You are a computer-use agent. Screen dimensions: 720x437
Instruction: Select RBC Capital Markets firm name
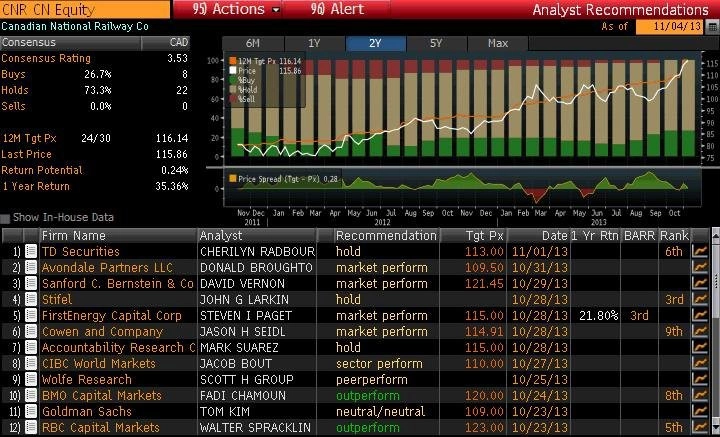click(x=101, y=427)
